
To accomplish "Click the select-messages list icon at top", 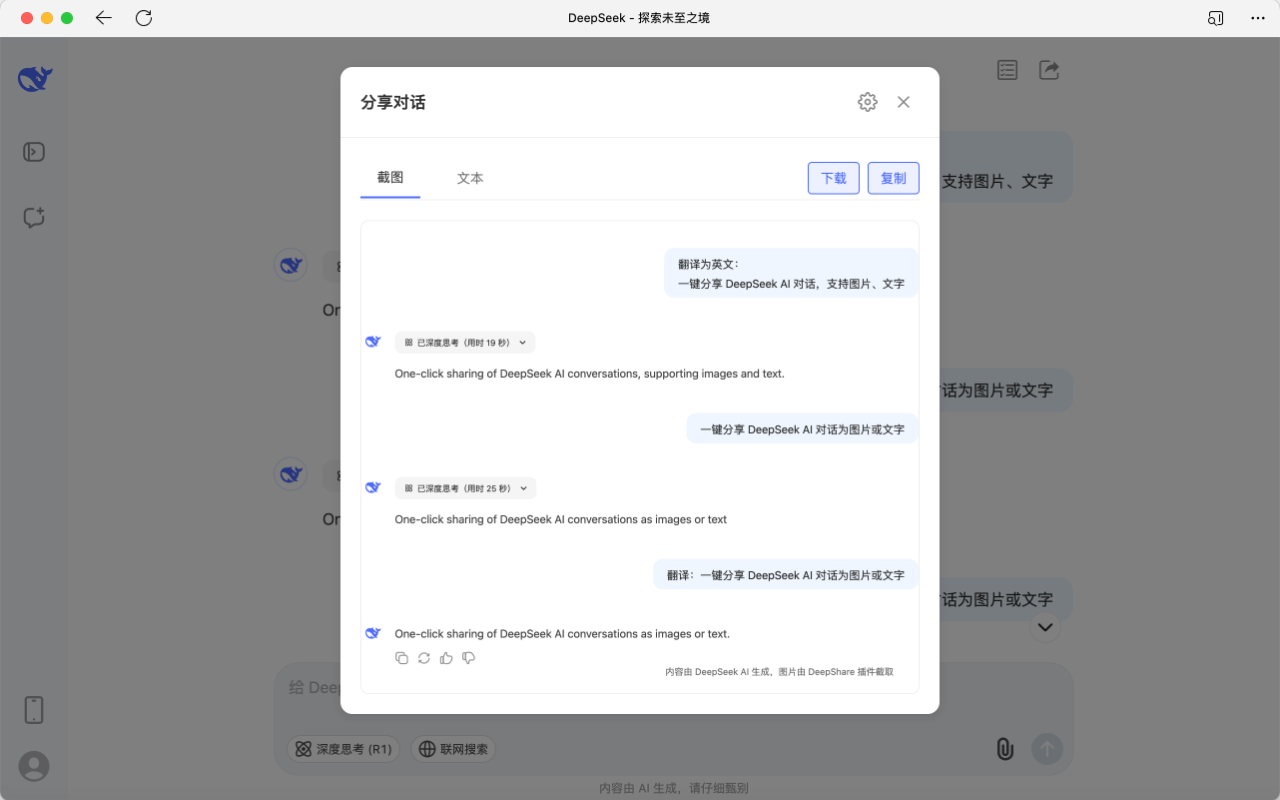I will (x=1007, y=70).
